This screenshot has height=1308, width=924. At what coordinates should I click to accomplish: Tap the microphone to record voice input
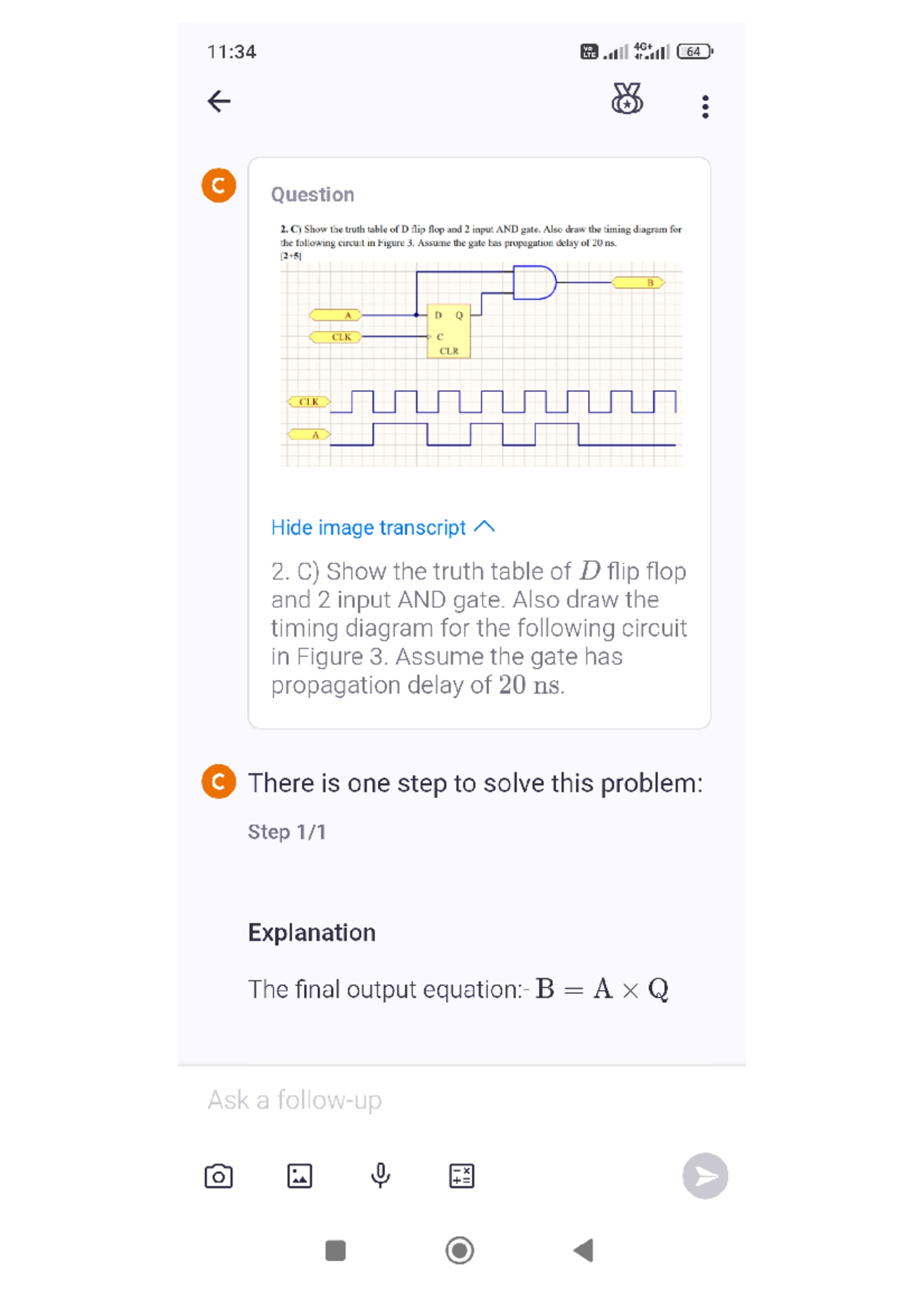coord(380,1175)
